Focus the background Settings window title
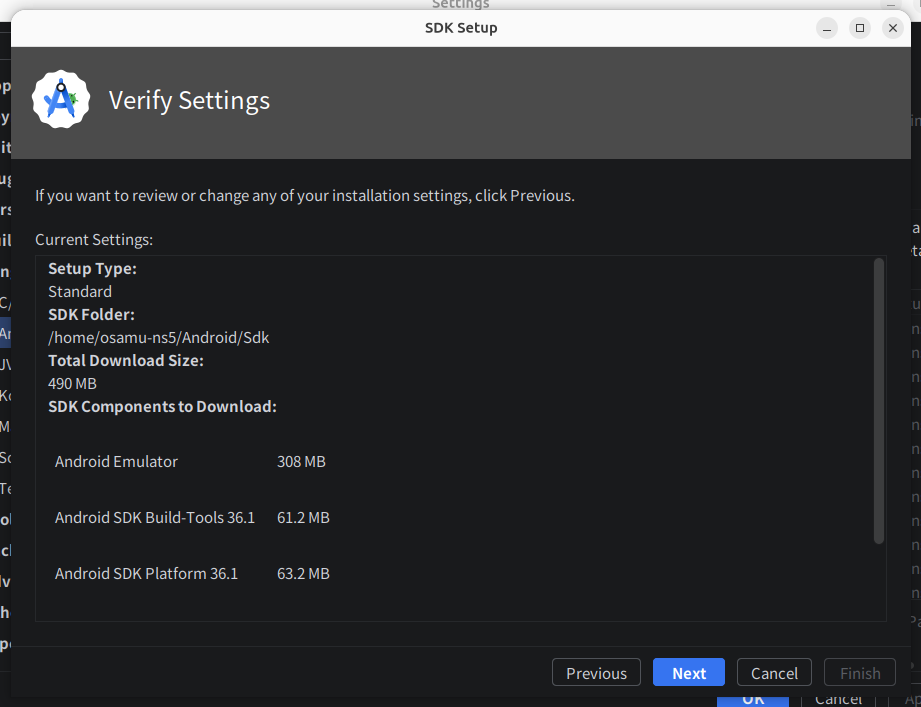This screenshot has height=707, width=921. (460, 4)
